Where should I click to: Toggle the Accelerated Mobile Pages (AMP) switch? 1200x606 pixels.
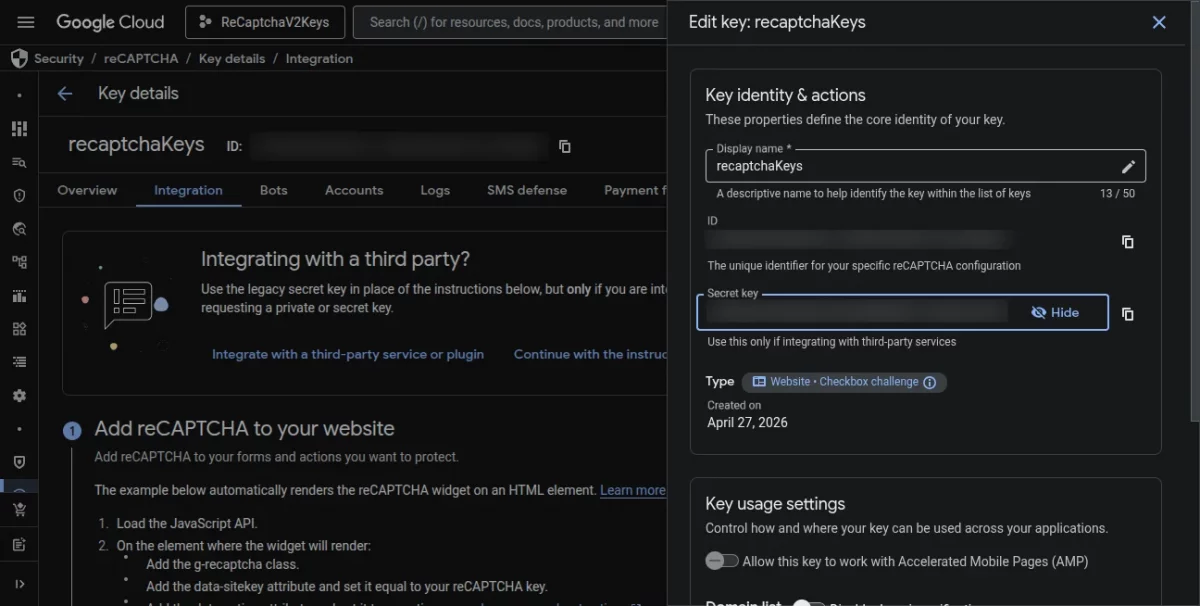coord(722,561)
